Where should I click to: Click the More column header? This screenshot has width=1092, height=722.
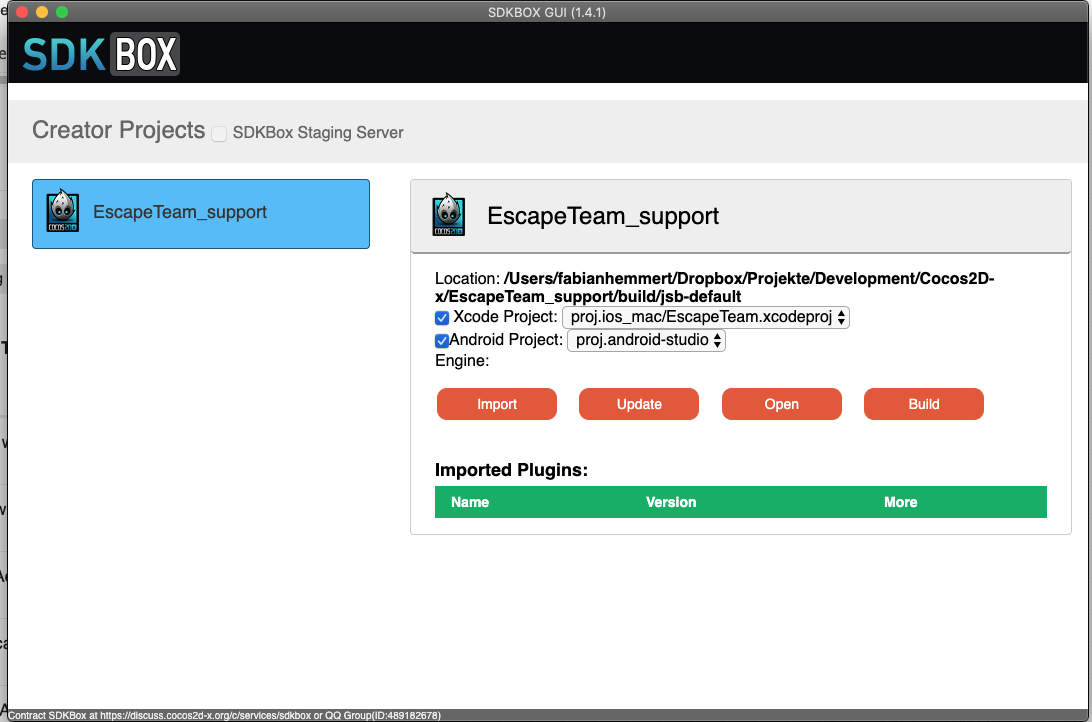point(900,502)
